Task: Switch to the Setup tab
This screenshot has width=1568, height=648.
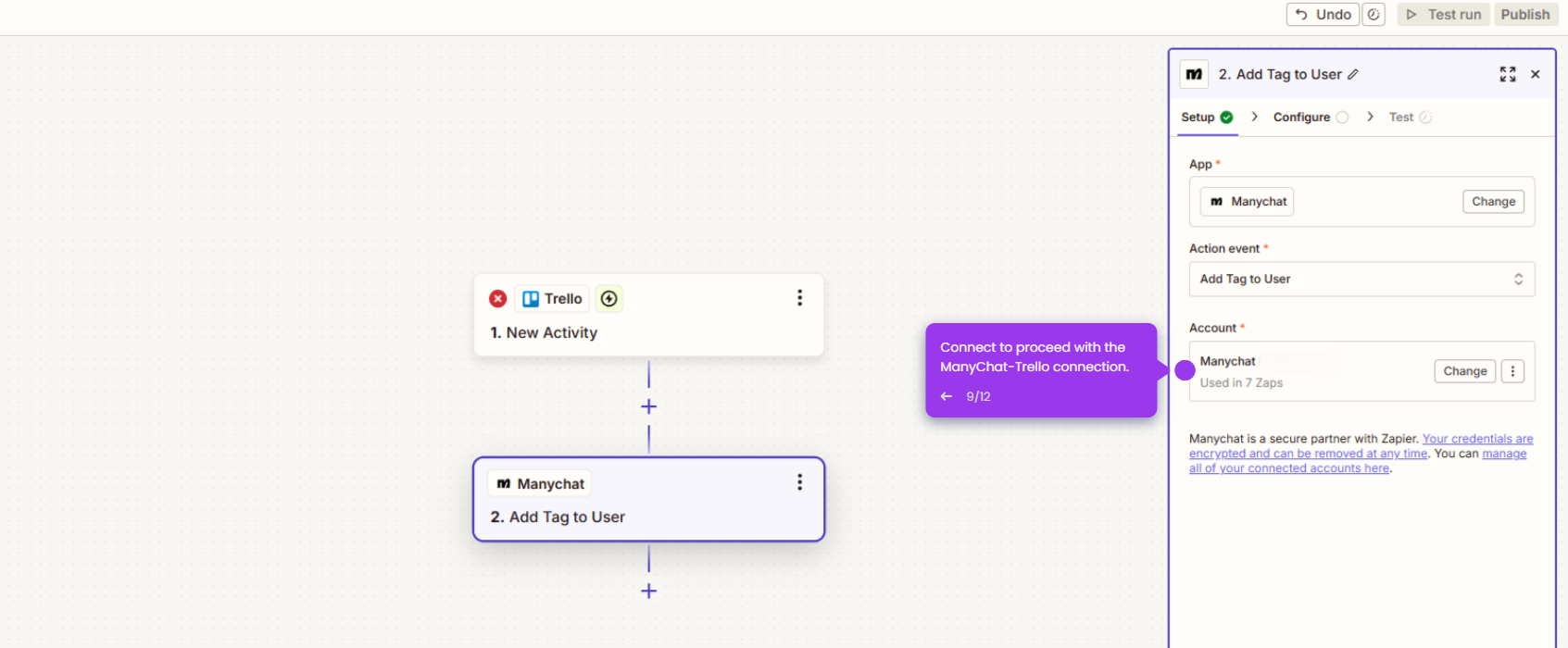Action: coord(1207,118)
